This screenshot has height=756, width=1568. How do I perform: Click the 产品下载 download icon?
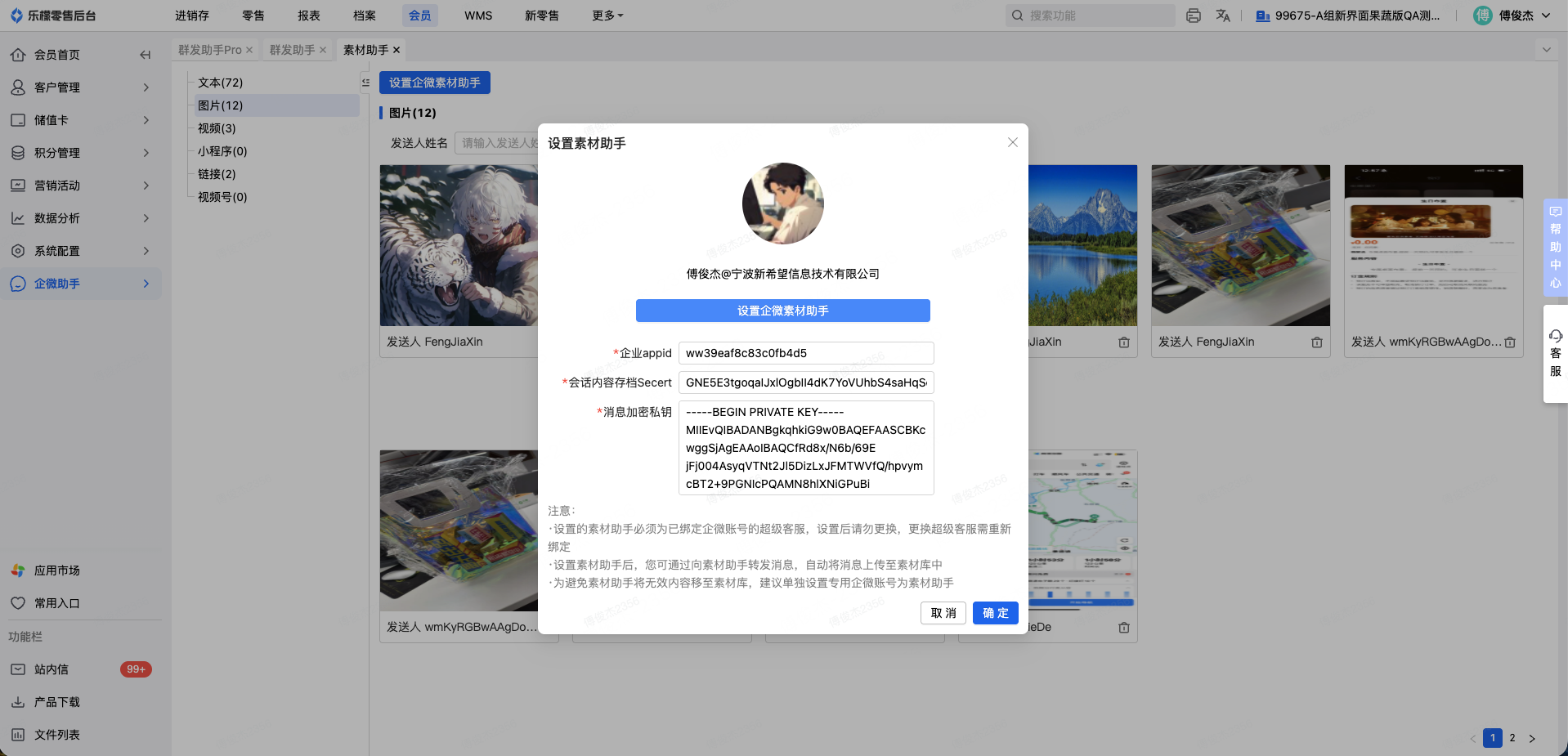[x=18, y=702]
